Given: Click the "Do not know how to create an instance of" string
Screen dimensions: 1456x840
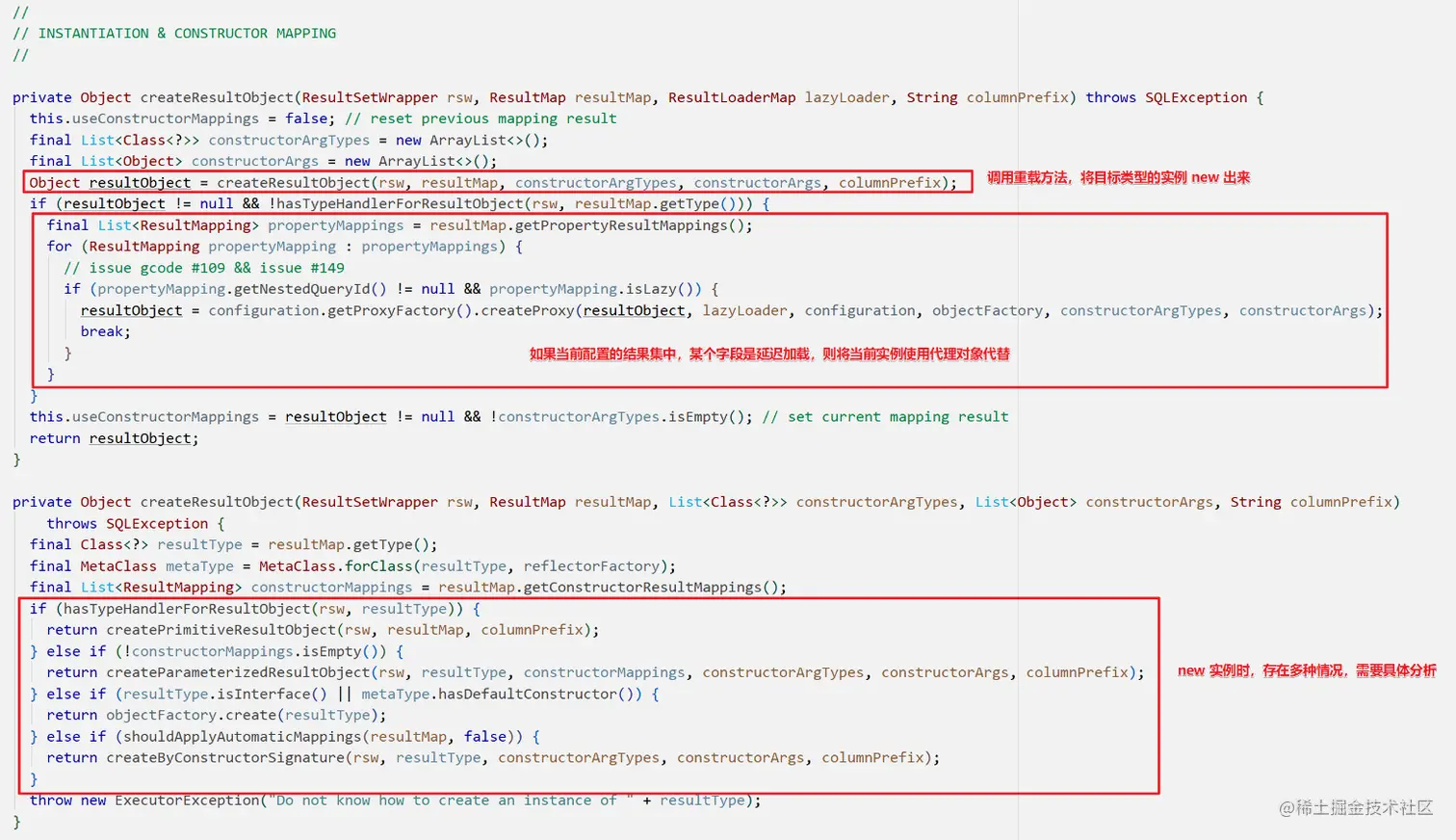Looking at the screenshot, I should (451, 801).
